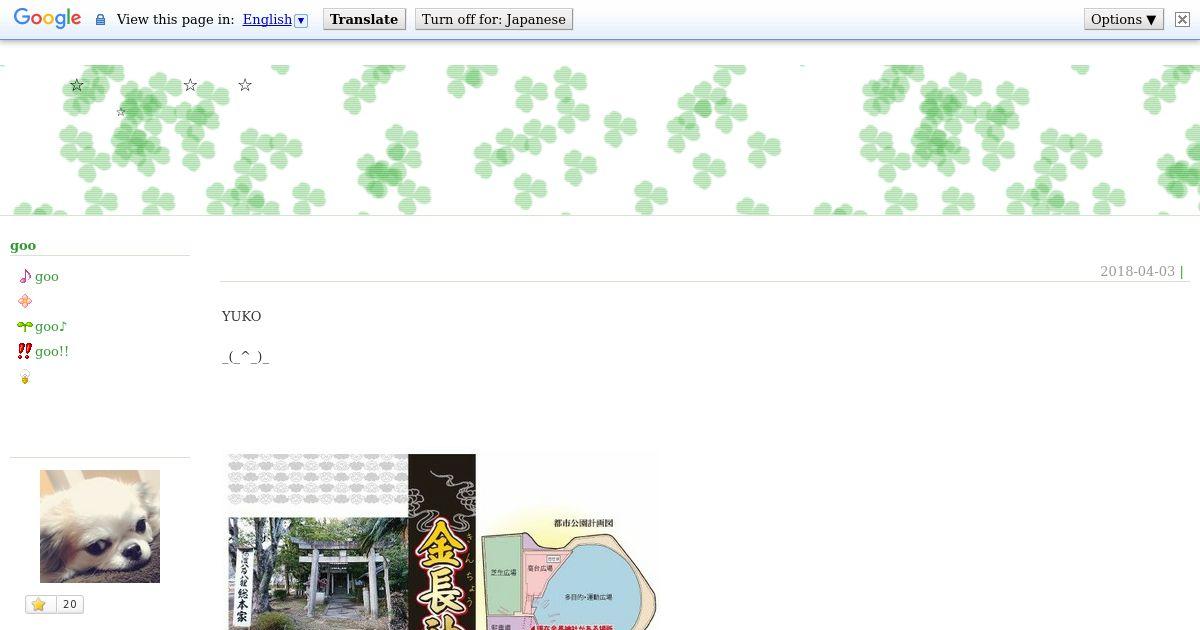Click the Translate button

(x=364, y=19)
